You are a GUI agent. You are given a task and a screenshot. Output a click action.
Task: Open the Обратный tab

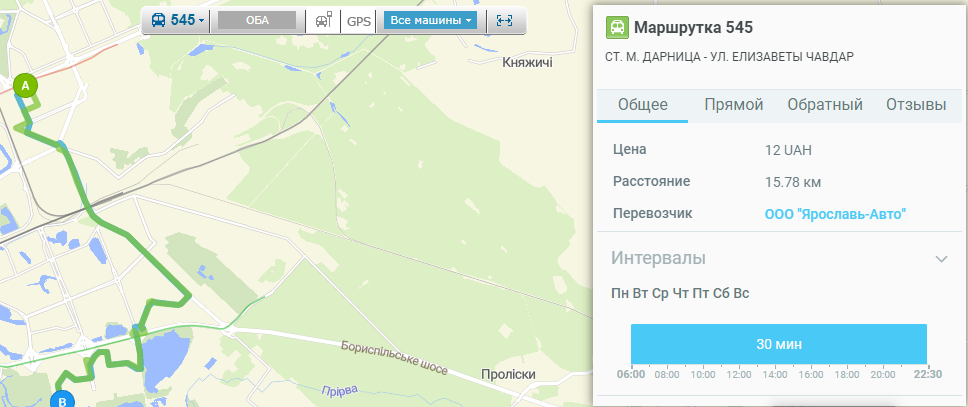(824, 105)
